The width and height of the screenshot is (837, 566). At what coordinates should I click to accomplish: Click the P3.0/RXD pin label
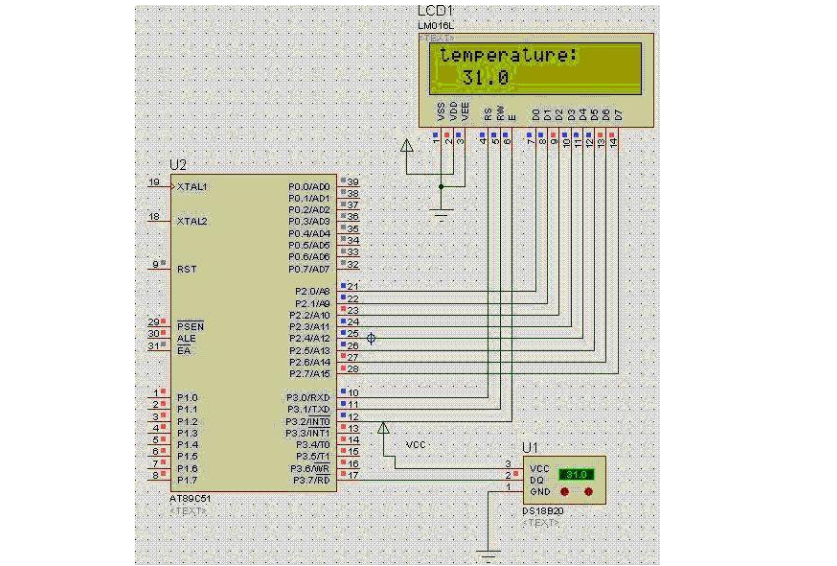coord(308,398)
